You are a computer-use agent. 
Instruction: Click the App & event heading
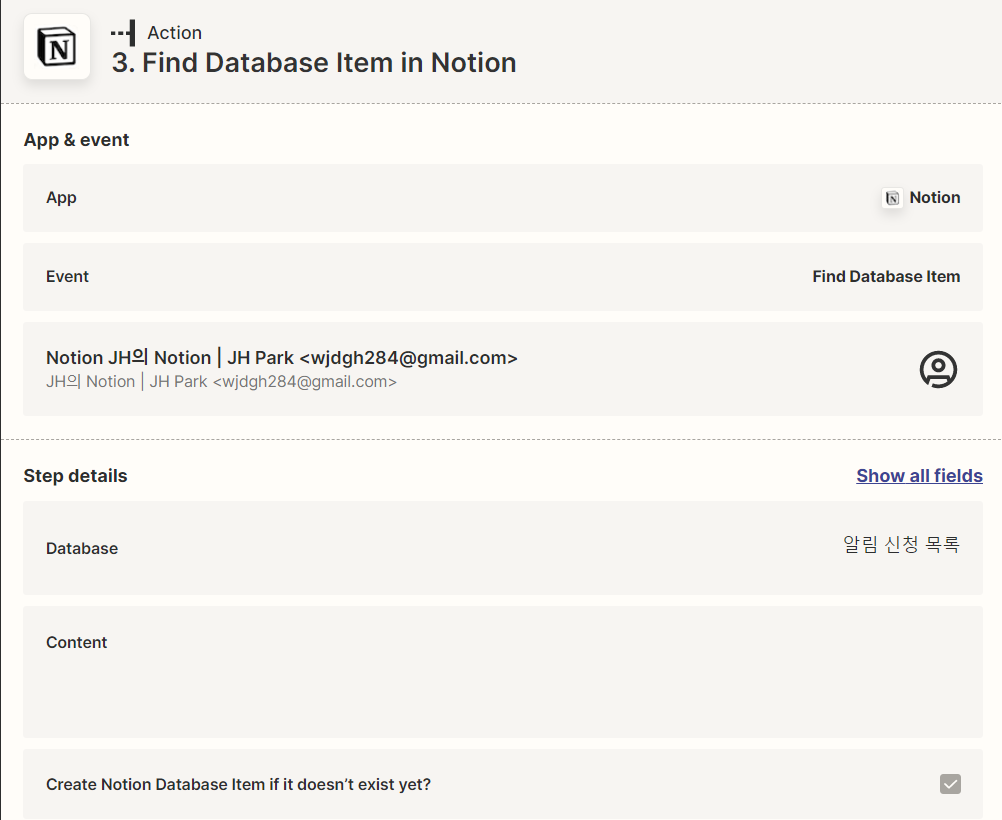(x=76, y=140)
